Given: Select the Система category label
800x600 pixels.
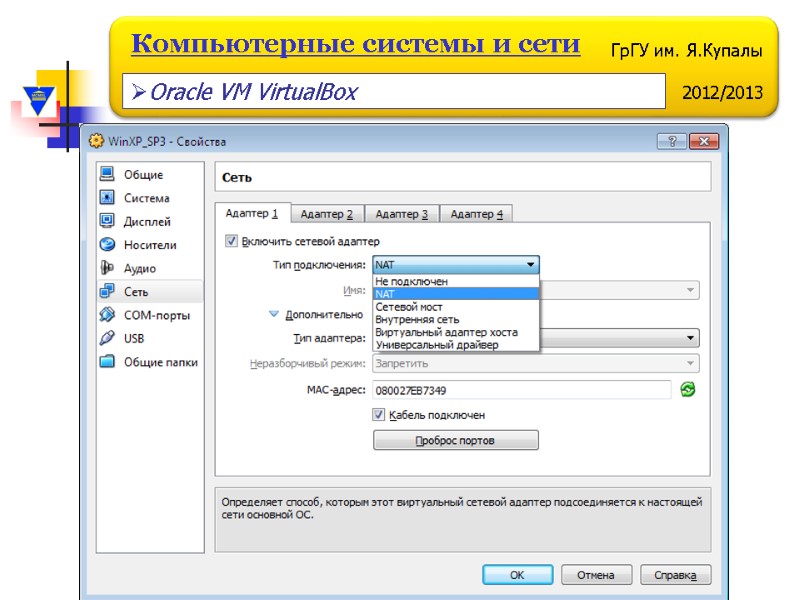Looking at the screenshot, I should tap(146, 198).
